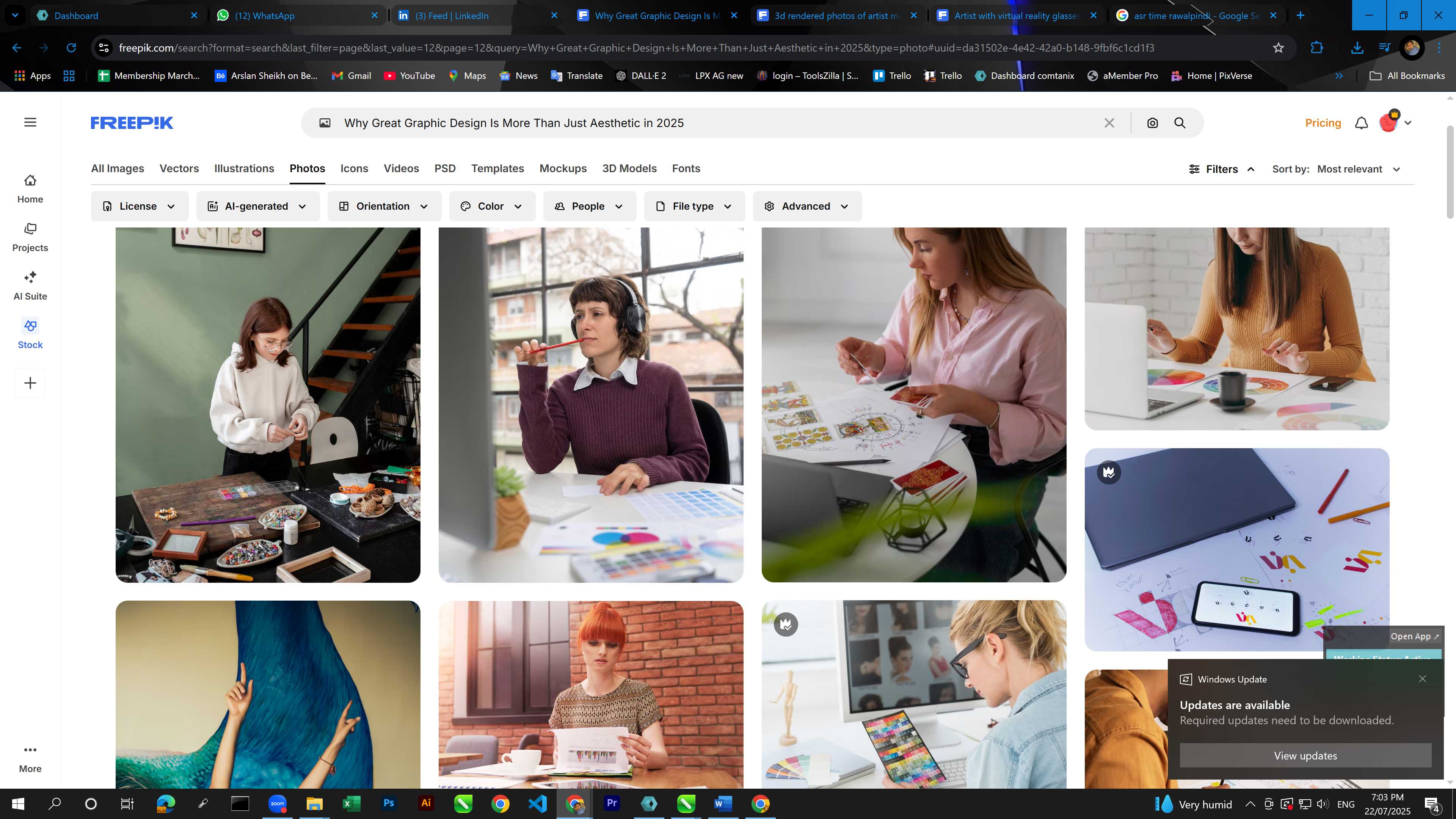This screenshot has height=819, width=1456.
Task: Select the Videos tab
Action: click(401, 168)
